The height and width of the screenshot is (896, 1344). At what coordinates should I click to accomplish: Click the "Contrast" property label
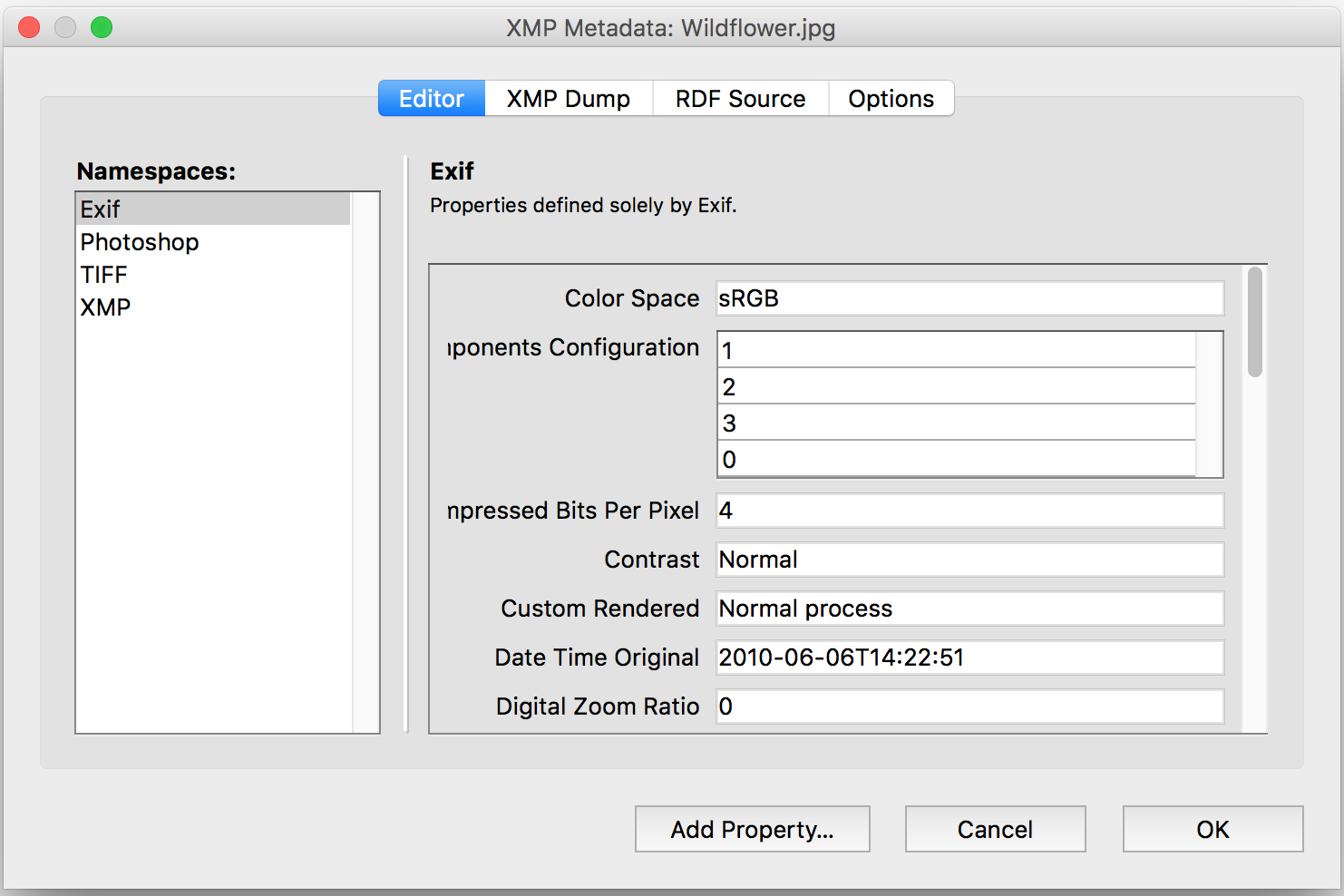(652, 560)
